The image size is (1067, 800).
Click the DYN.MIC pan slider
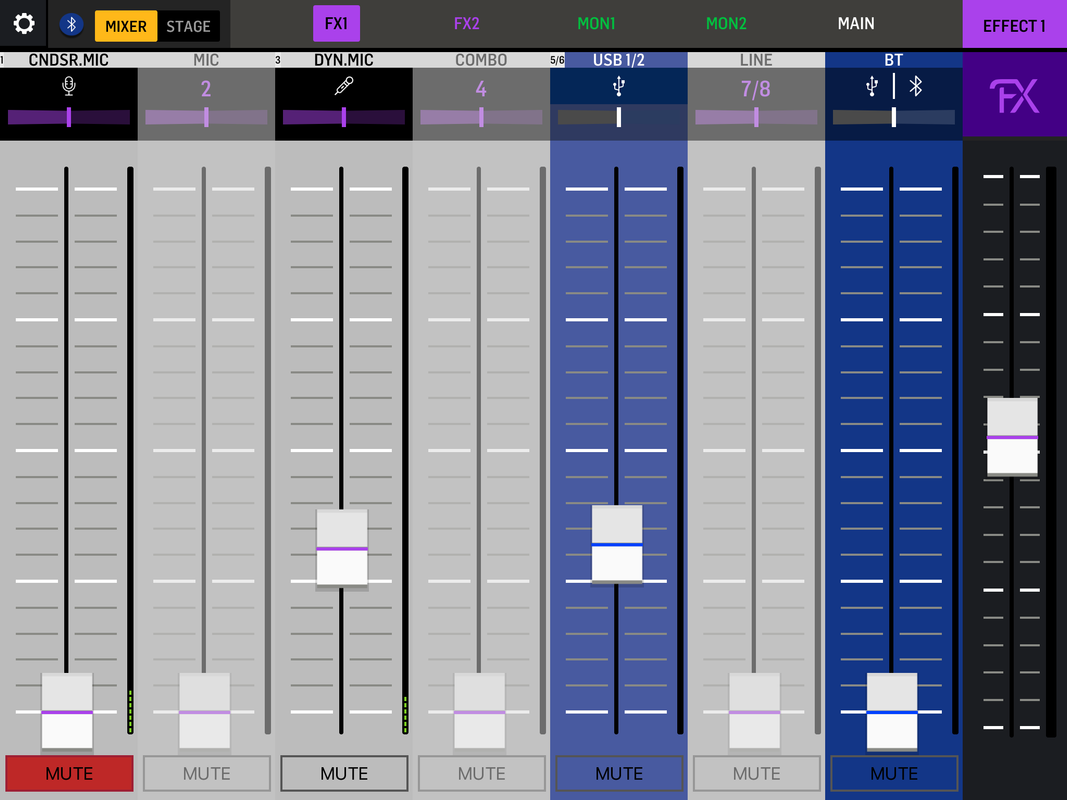(x=344, y=117)
